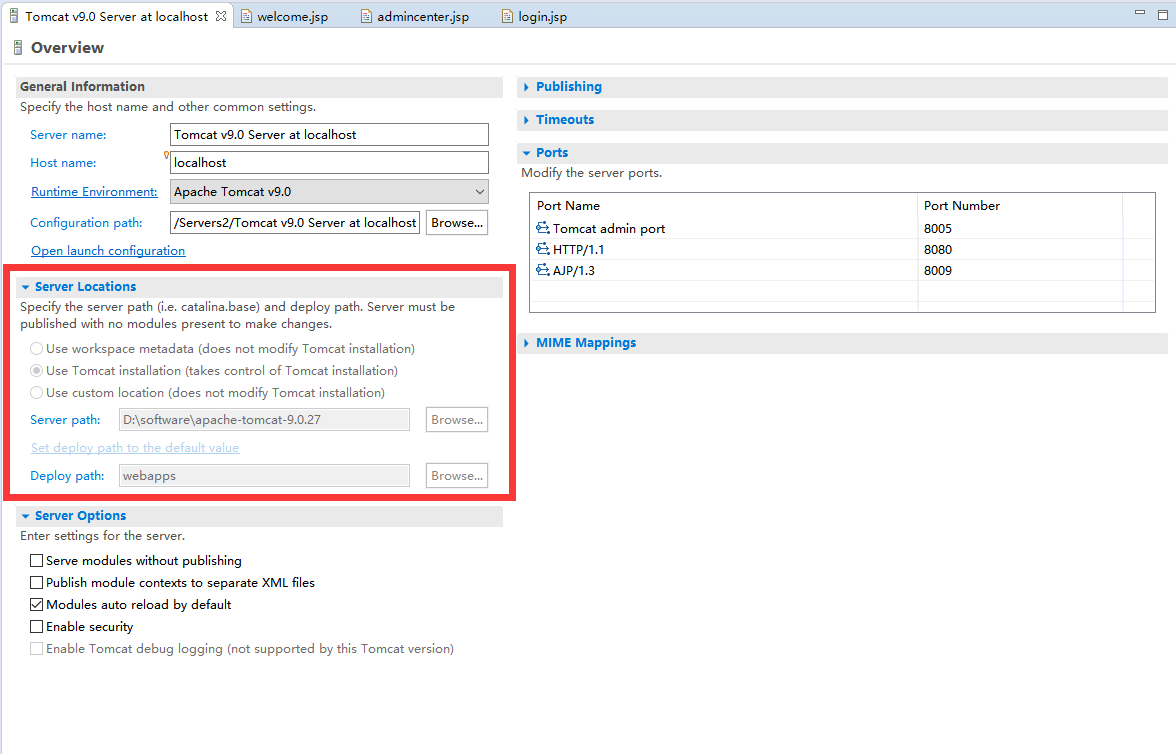The image size is (1176, 754).
Task: Minimize the editor area
Action: pyautogui.click(x=1140, y=13)
